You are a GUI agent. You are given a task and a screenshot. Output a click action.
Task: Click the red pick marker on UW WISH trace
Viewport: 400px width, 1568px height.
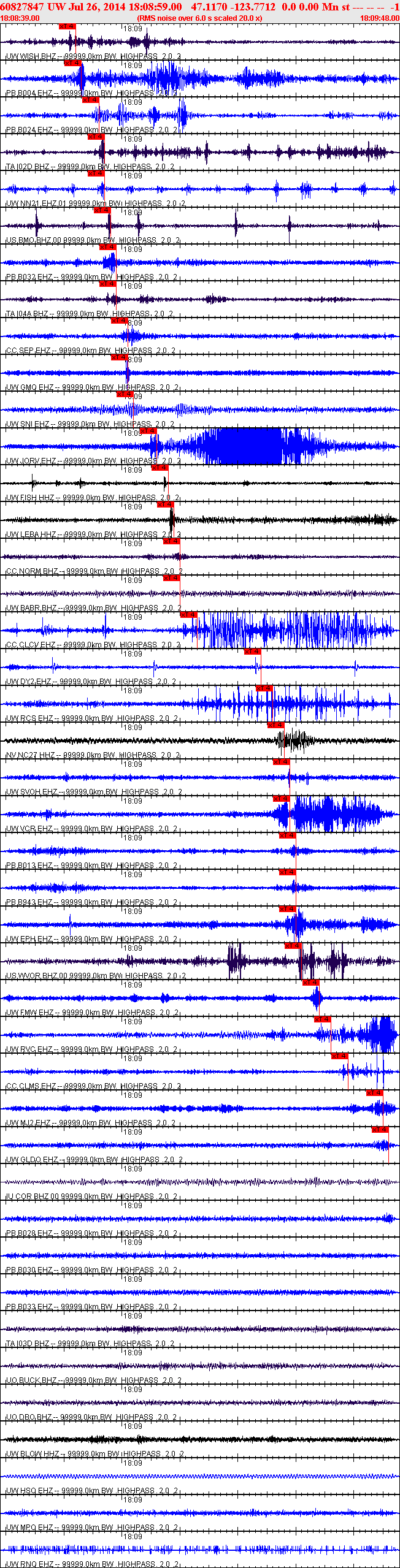tap(67, 26)
